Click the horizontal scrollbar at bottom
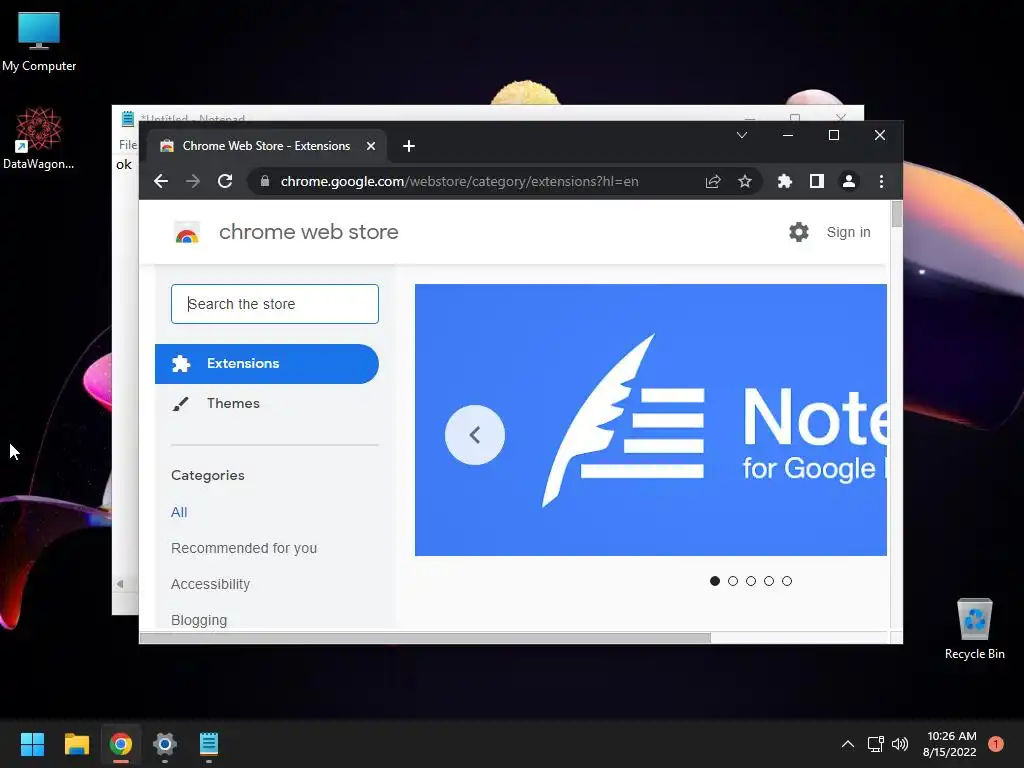 pyautogui.click(x=425, y=638)
